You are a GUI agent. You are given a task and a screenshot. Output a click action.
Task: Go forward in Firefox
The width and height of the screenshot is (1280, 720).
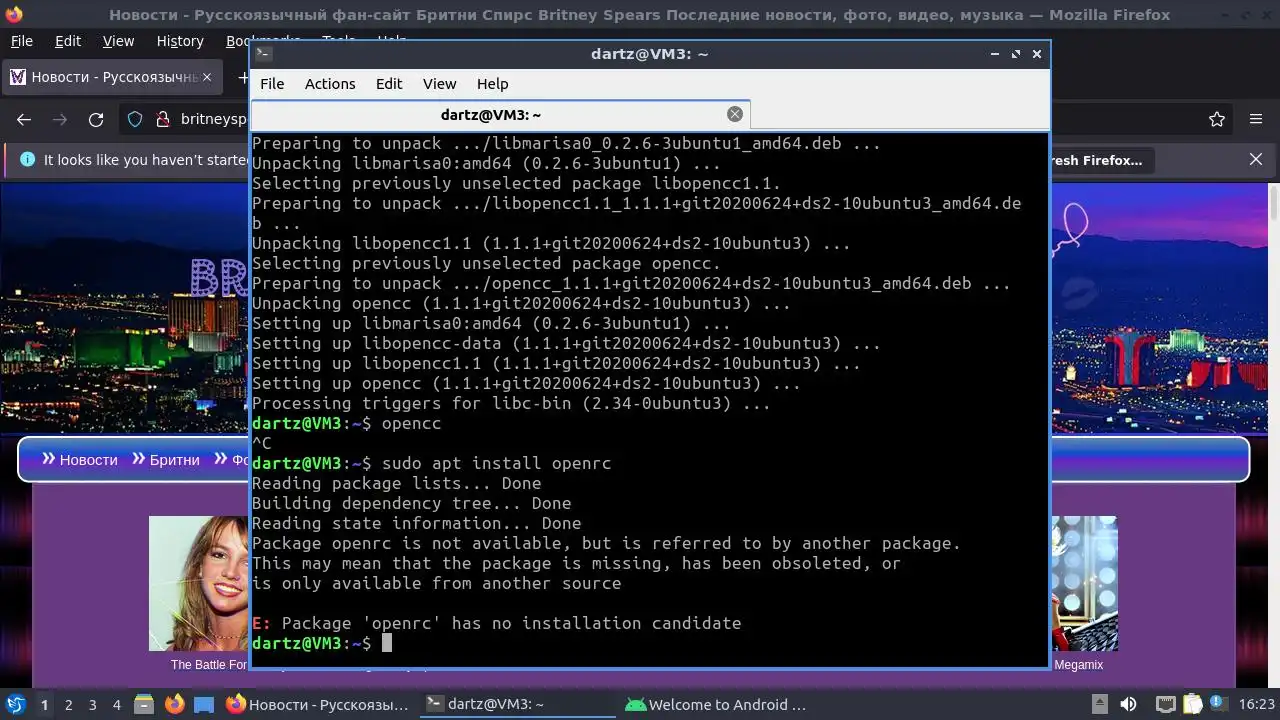point(60,119)
